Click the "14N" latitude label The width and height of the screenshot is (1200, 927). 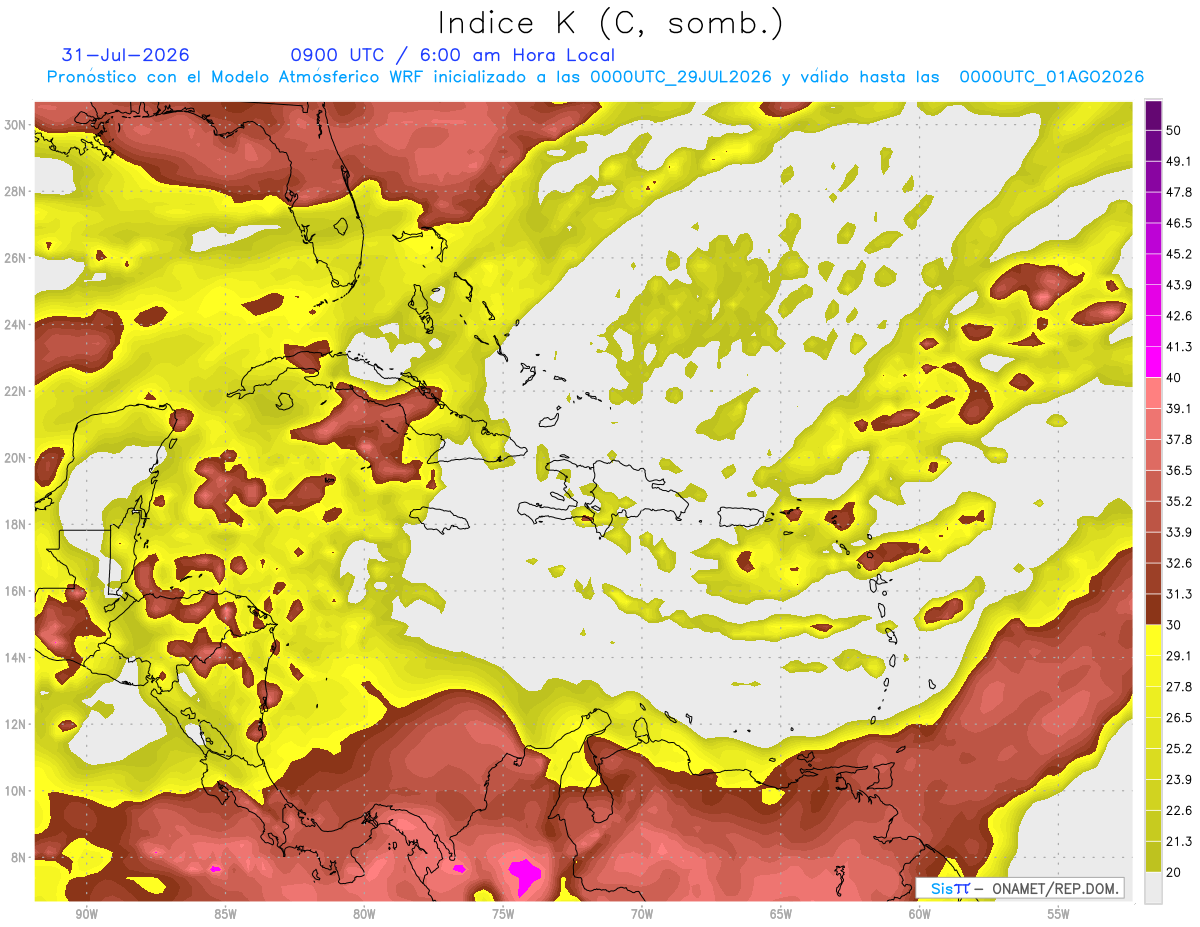pos(15,658)
